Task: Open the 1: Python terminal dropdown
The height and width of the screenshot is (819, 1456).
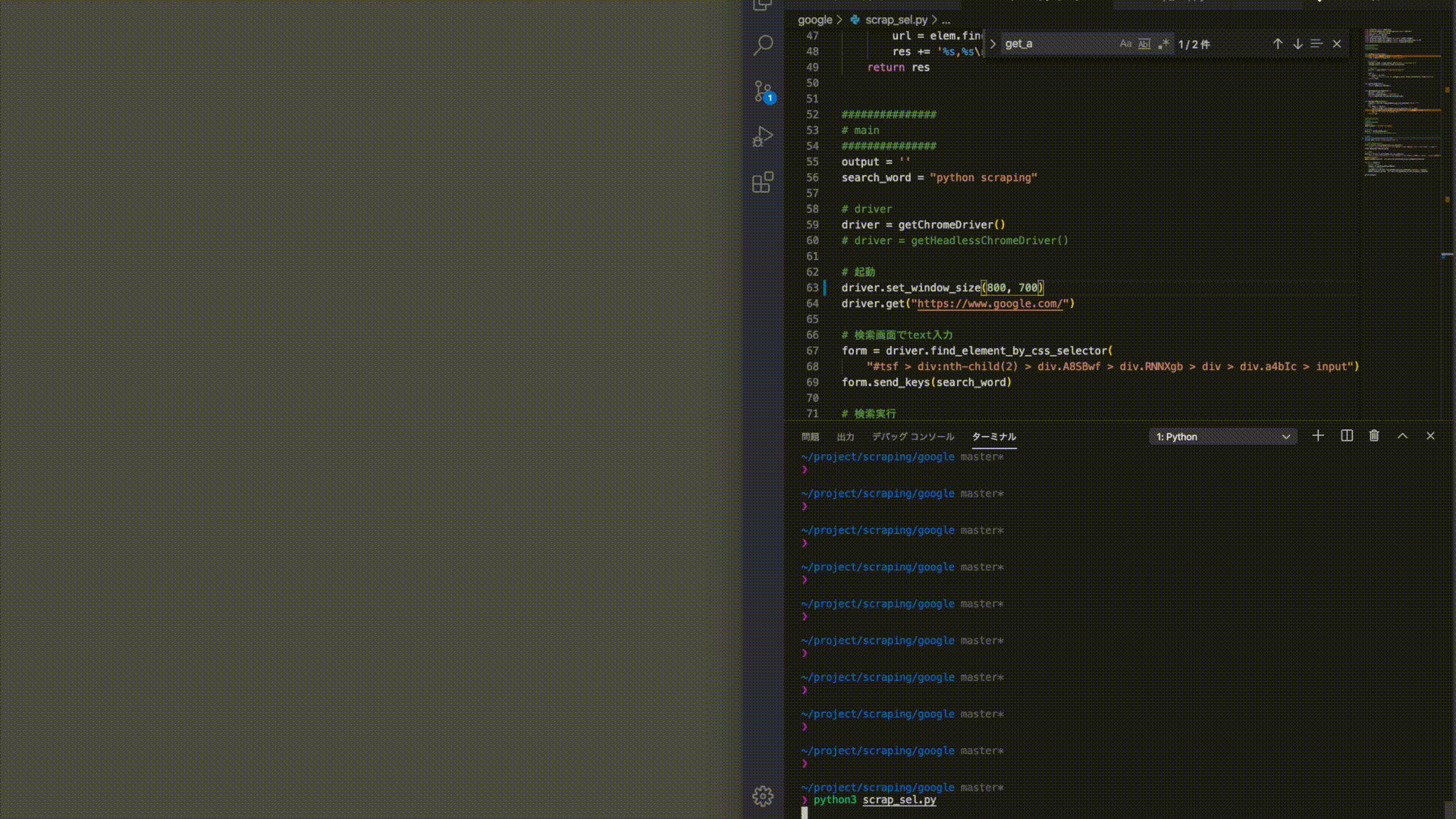Action: [x=1222, y=437]
